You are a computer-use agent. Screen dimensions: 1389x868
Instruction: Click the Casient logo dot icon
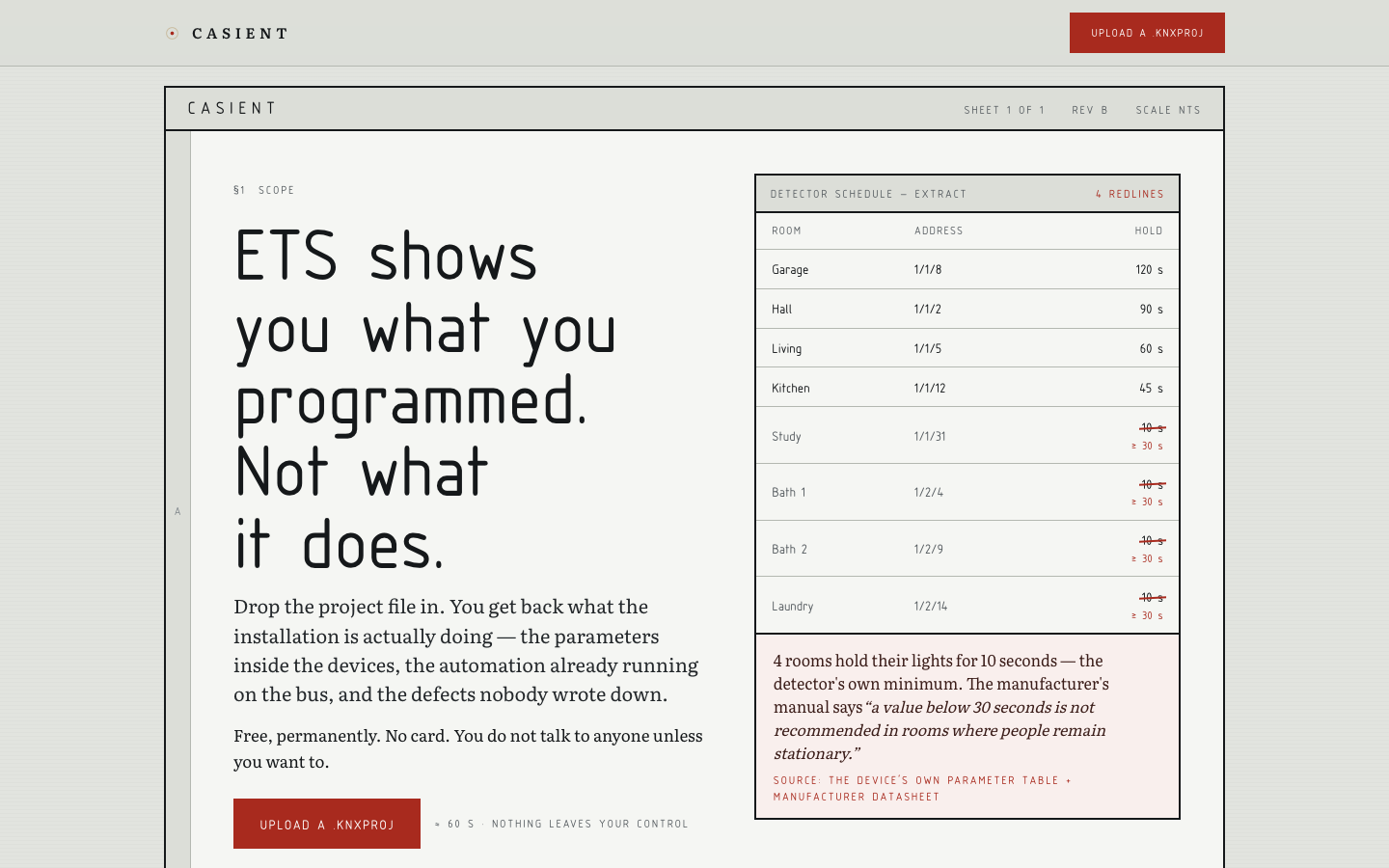pyautogui.click(x=172, y=34)
